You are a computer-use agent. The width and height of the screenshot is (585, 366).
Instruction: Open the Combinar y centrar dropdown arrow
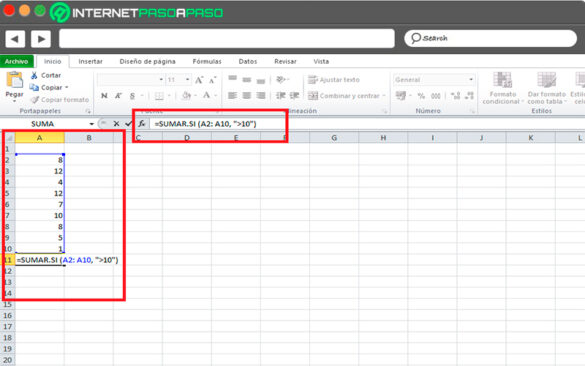click(x=384, y=96)
